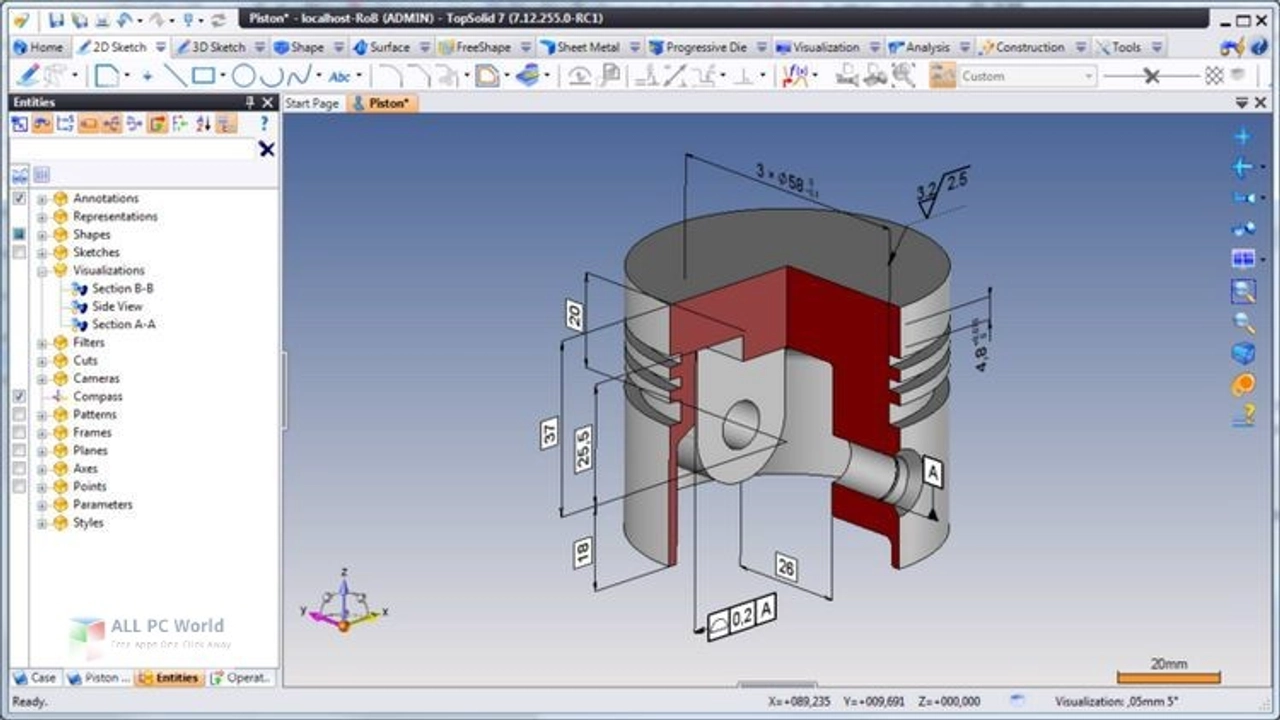This screenshot has height=720, width=1280.
Task: Select the Line sketch tool
Action: point(175,76)
